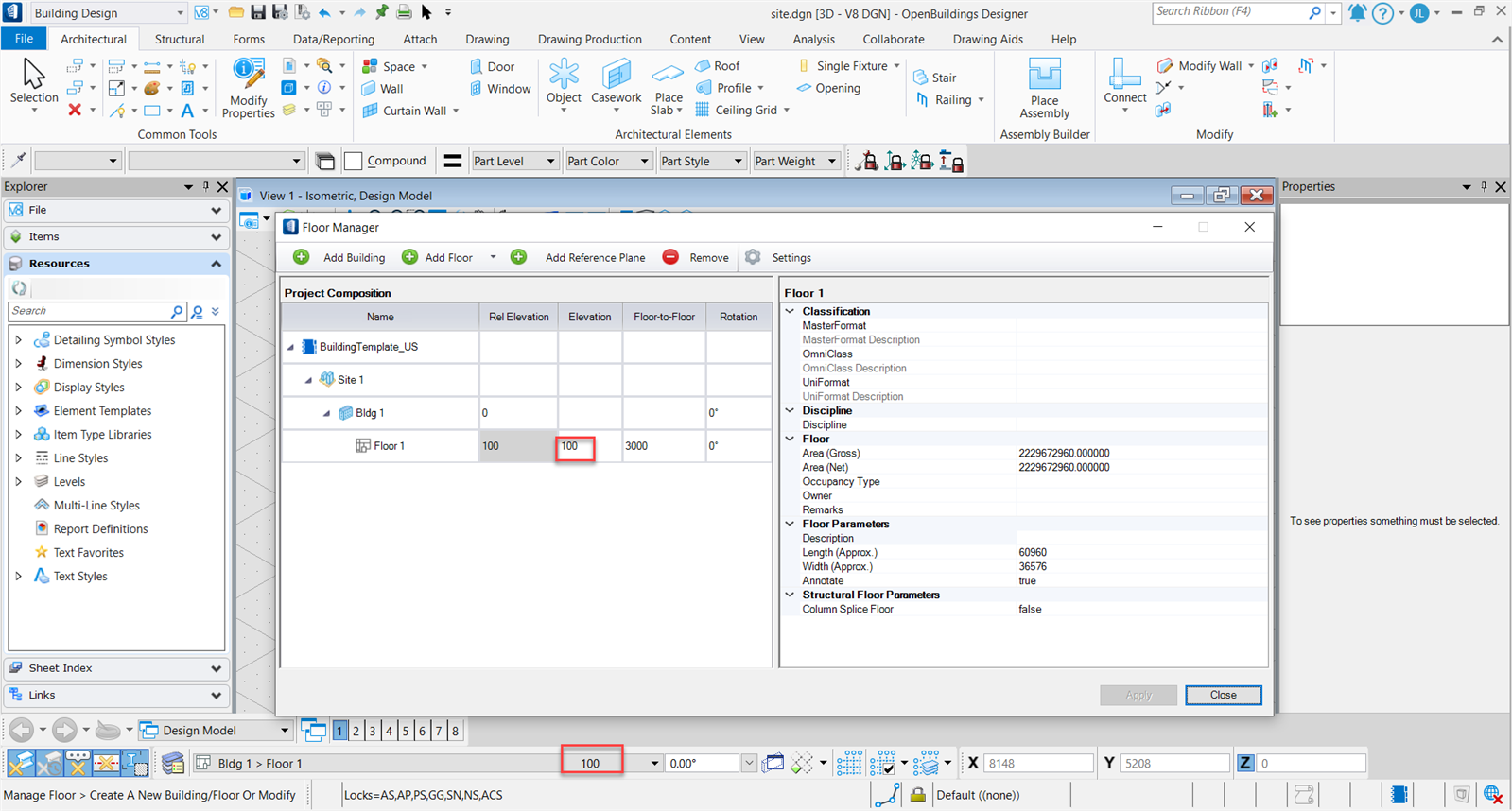Expand the Item Type Libraries node

point(18,434)
